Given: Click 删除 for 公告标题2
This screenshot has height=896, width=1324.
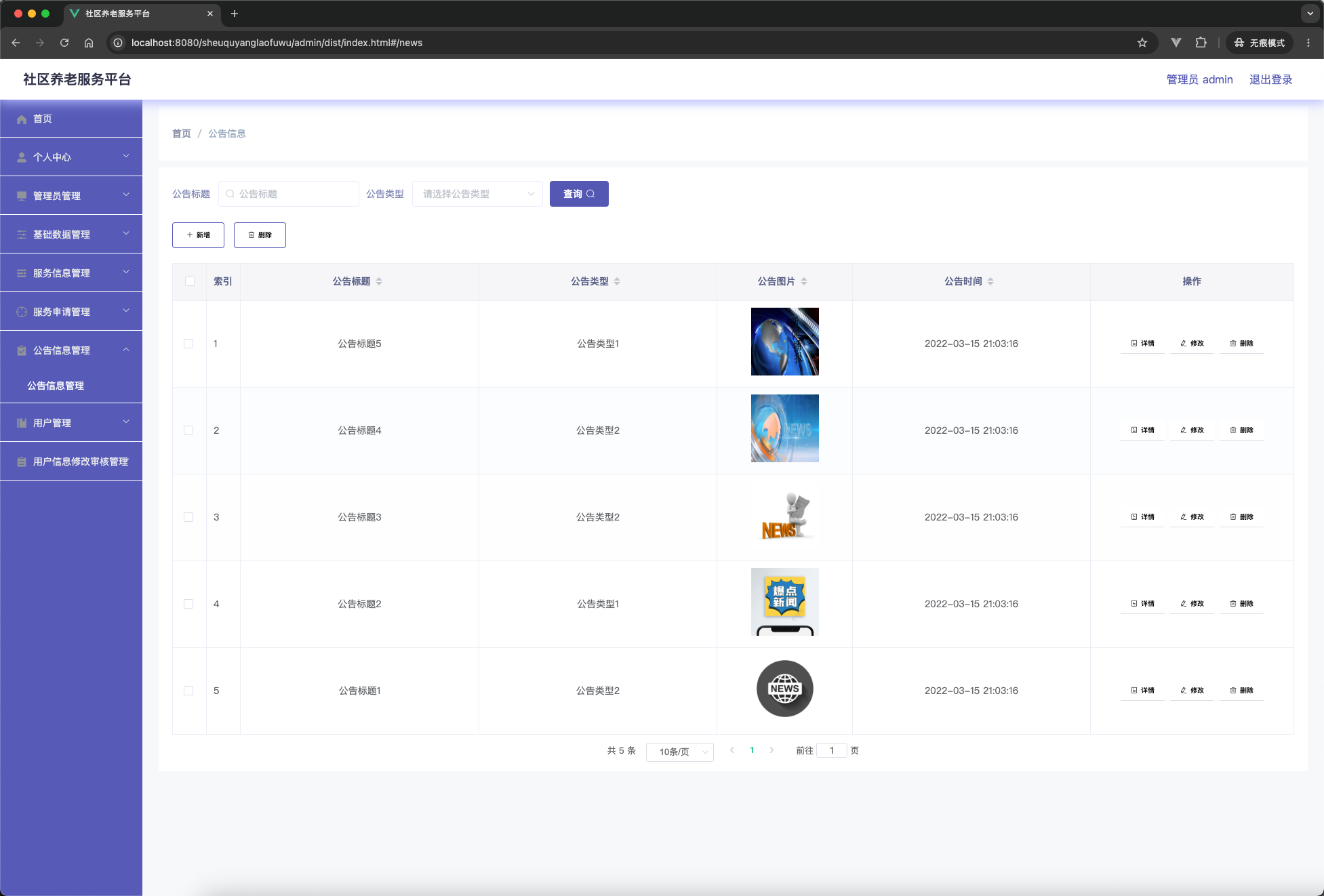Looking at the screenshot, I should 1241,604.
